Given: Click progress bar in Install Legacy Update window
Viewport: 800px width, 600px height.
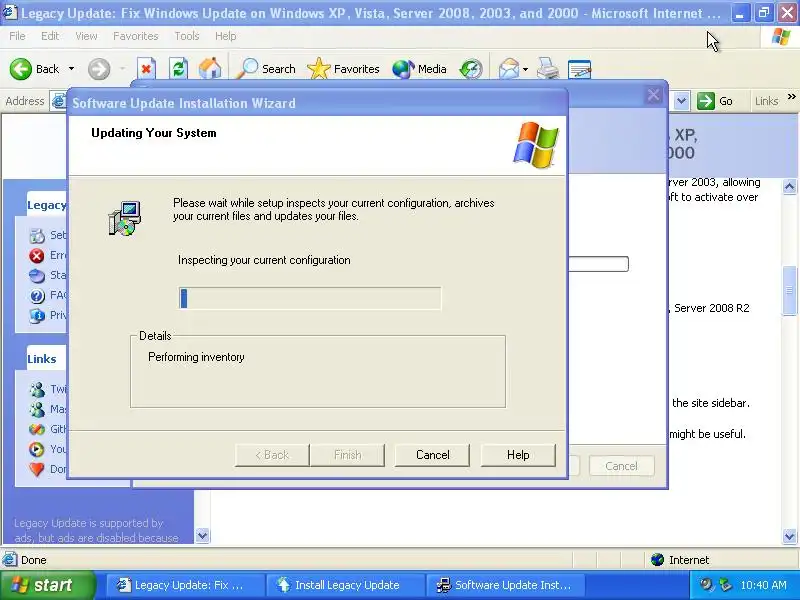Looking at the screenshot, I should tap(598, 264).
